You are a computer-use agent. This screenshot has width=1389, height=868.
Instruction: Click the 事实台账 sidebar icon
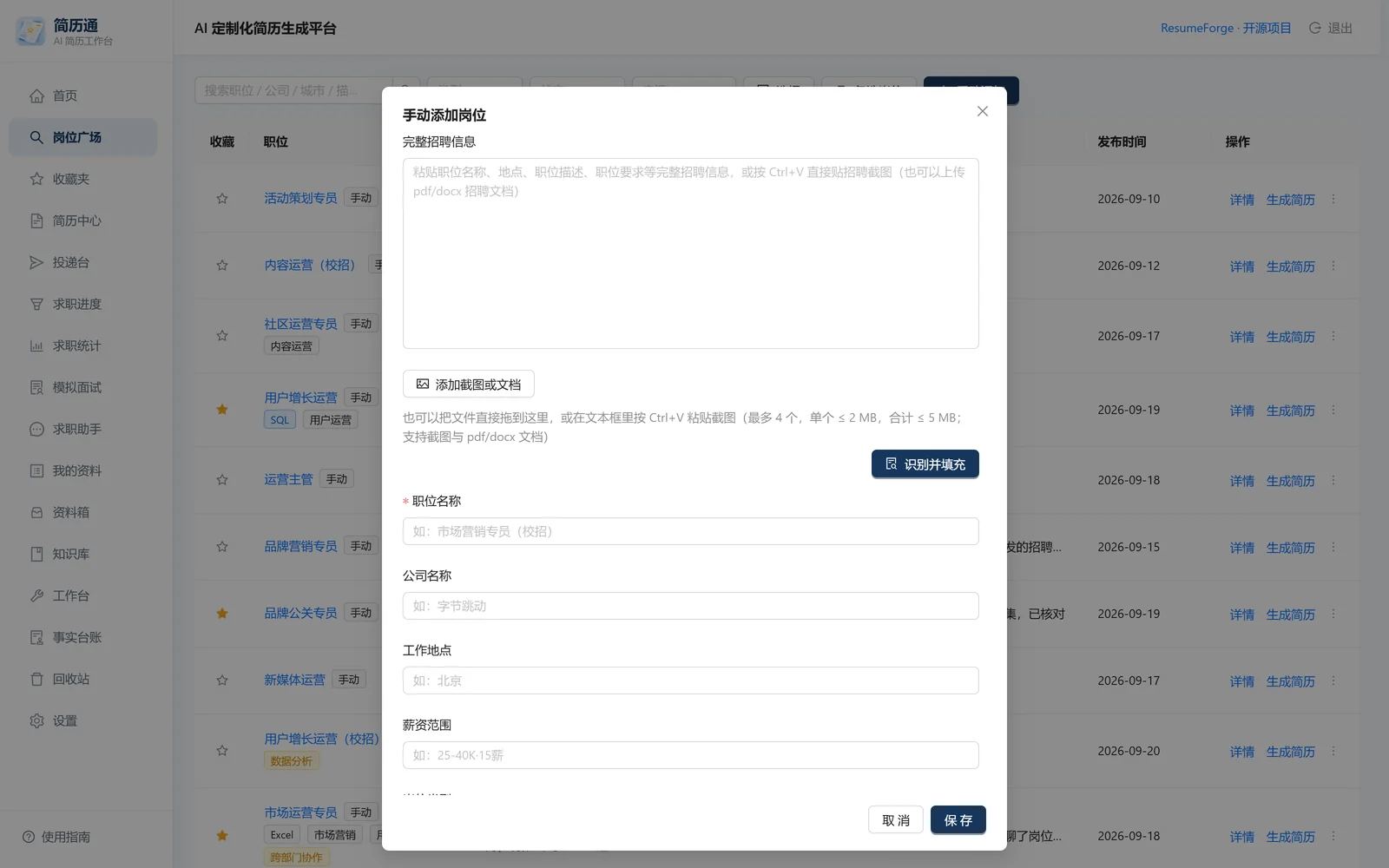36,637
